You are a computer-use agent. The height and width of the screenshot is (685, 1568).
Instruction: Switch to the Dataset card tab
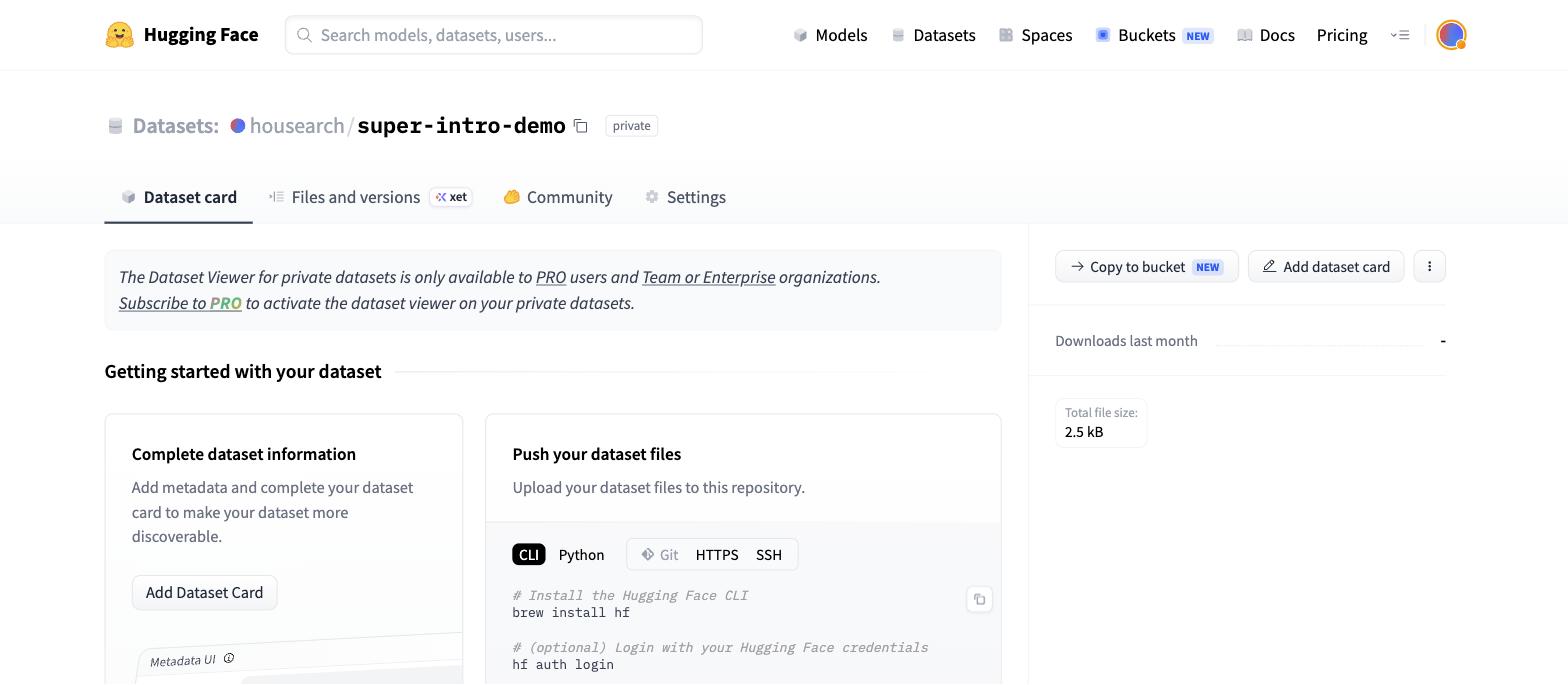179,197
